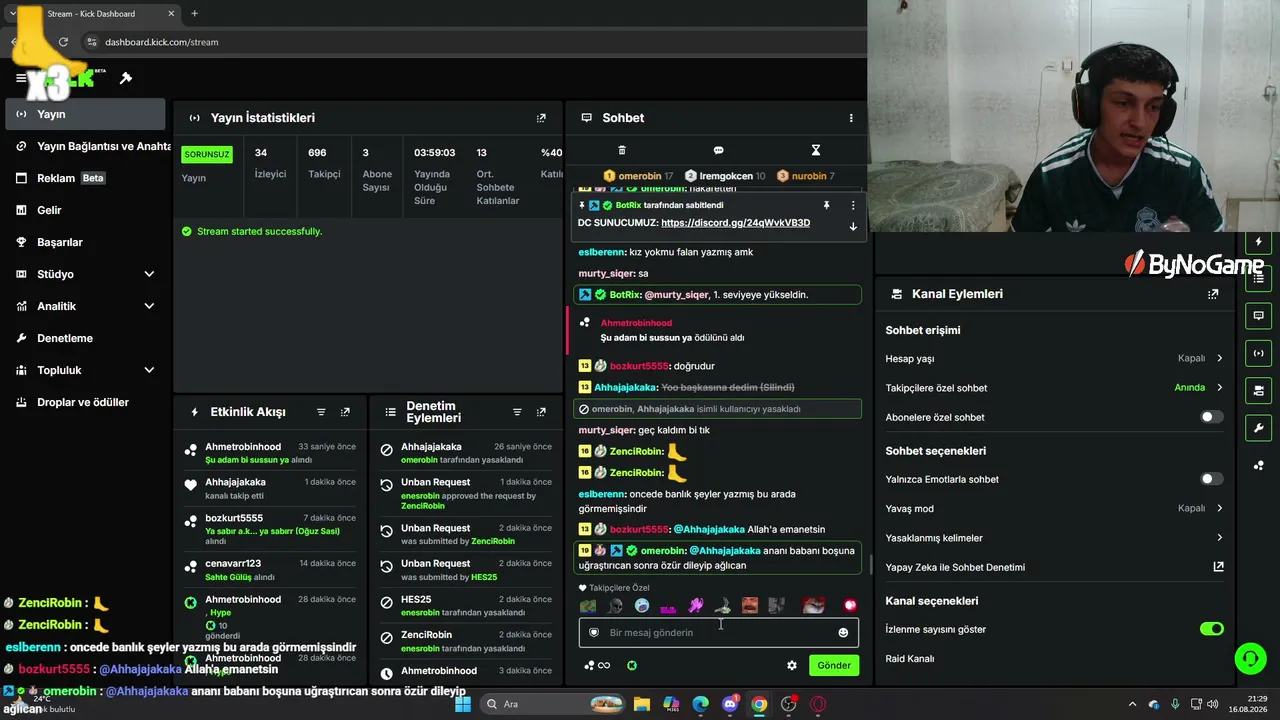The width and height of the screenshot is (1280, 720).
Task: Open File Explorer from the taskbar
Action: click(x=642, y=704)
